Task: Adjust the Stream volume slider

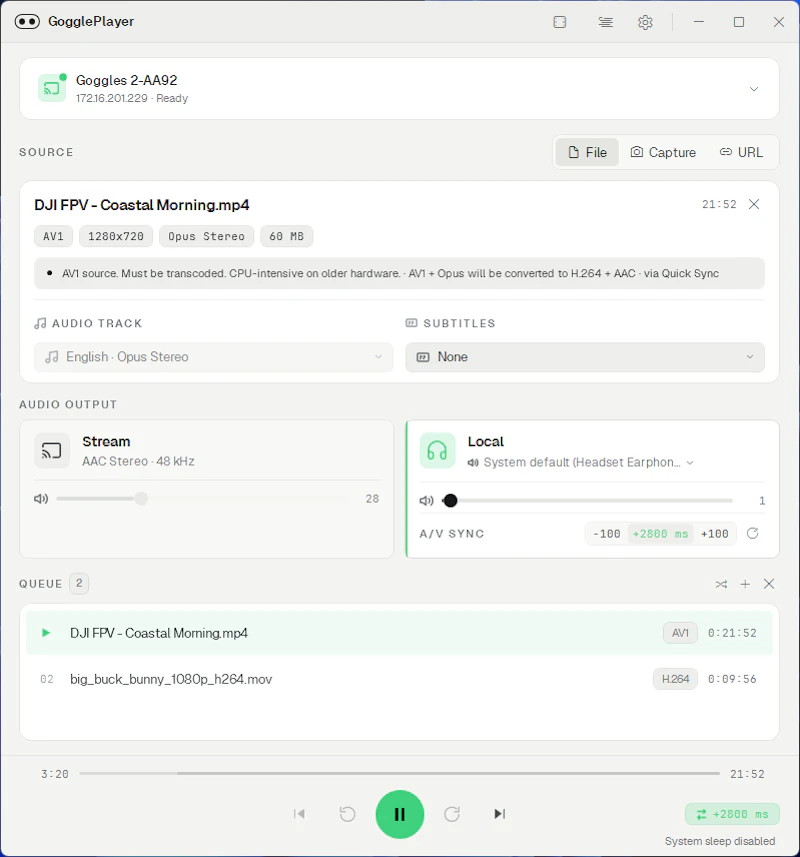Action: 202,498
